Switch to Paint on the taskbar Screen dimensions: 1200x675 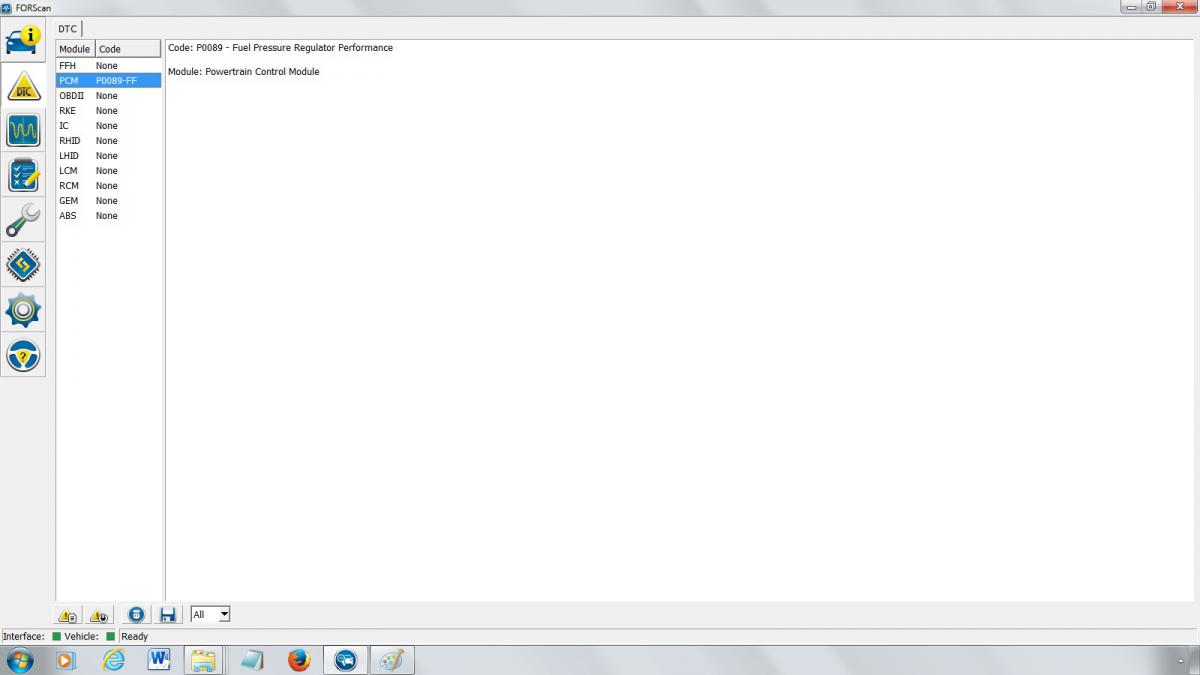[392, 660]
